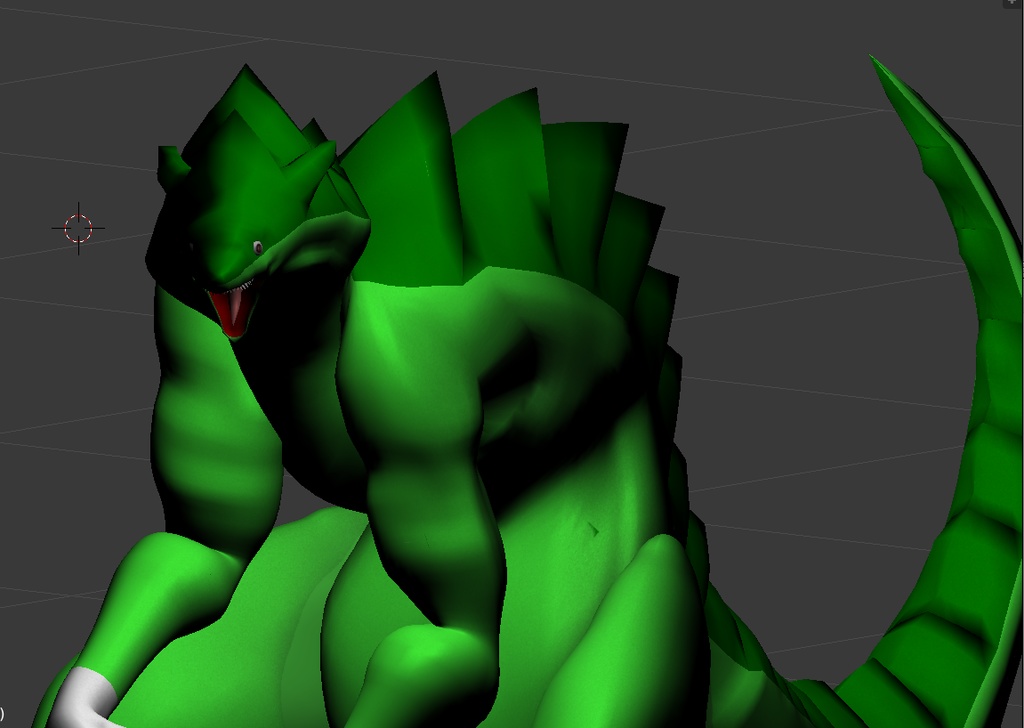Screen dimensions: 1024x728
Task: Select the dinosaur model's gray eye
Action: 258,247
